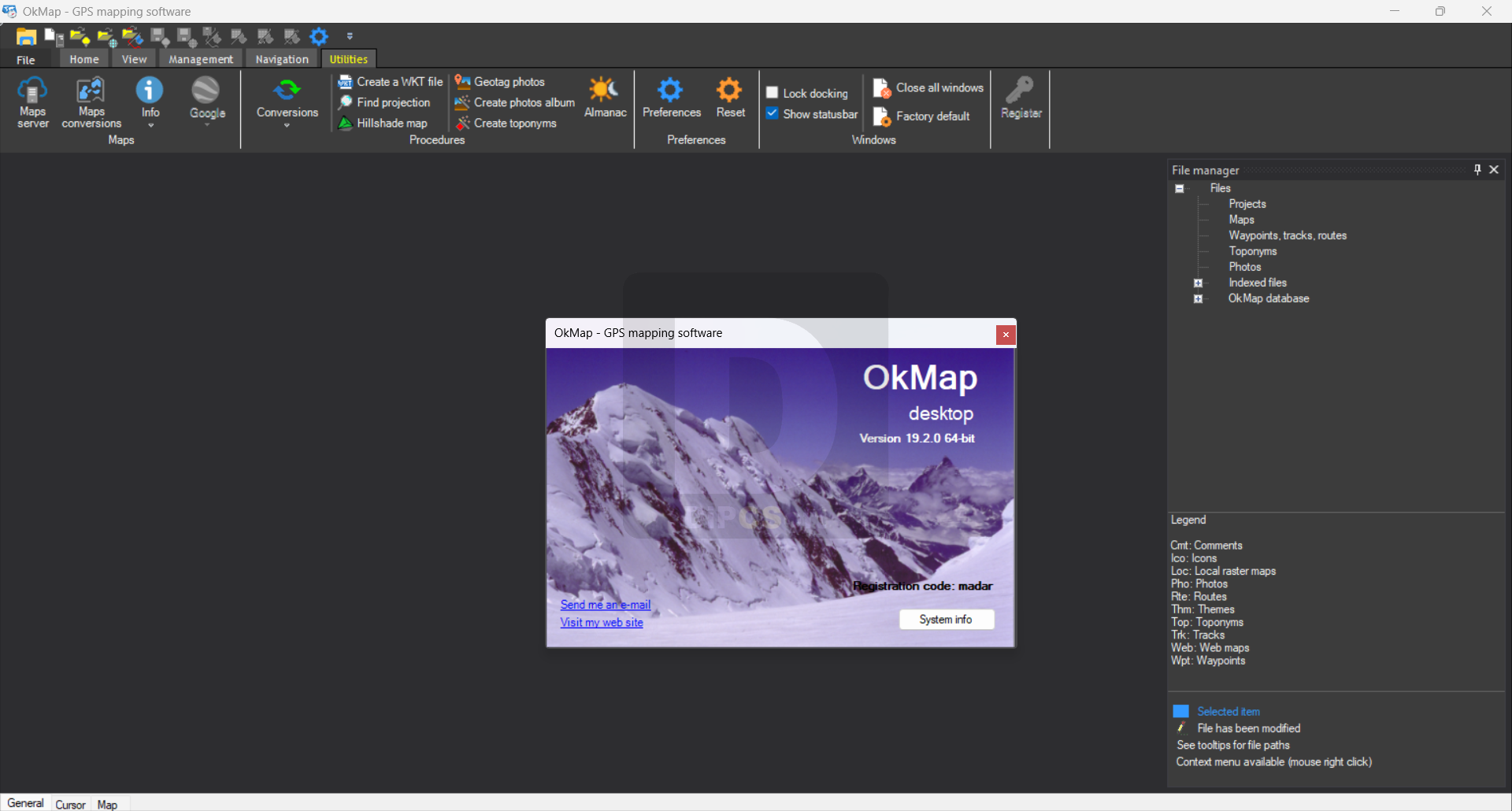Open Create photos album
The width and height of the screenshot is (1512, 811).
515,102
